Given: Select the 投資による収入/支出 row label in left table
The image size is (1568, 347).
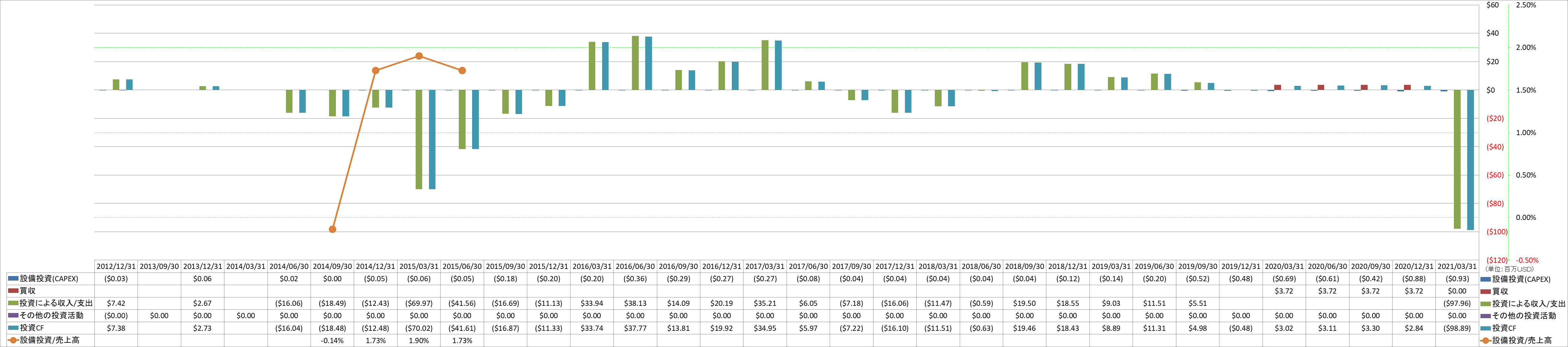Looking at the screenshot, I should coord(56,303).
